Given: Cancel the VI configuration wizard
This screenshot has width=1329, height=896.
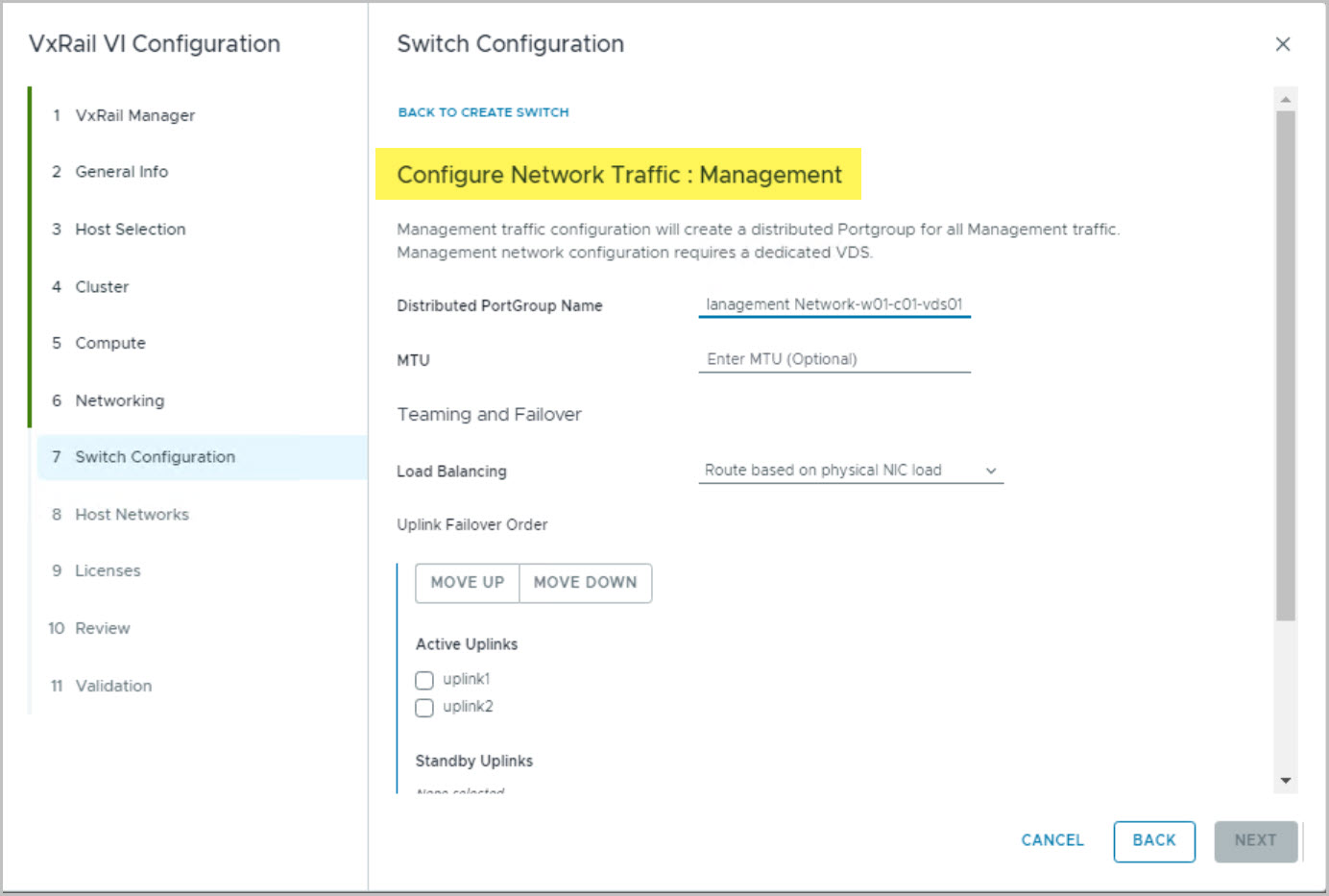Looking at the screenshot, I should (1051, 840).
